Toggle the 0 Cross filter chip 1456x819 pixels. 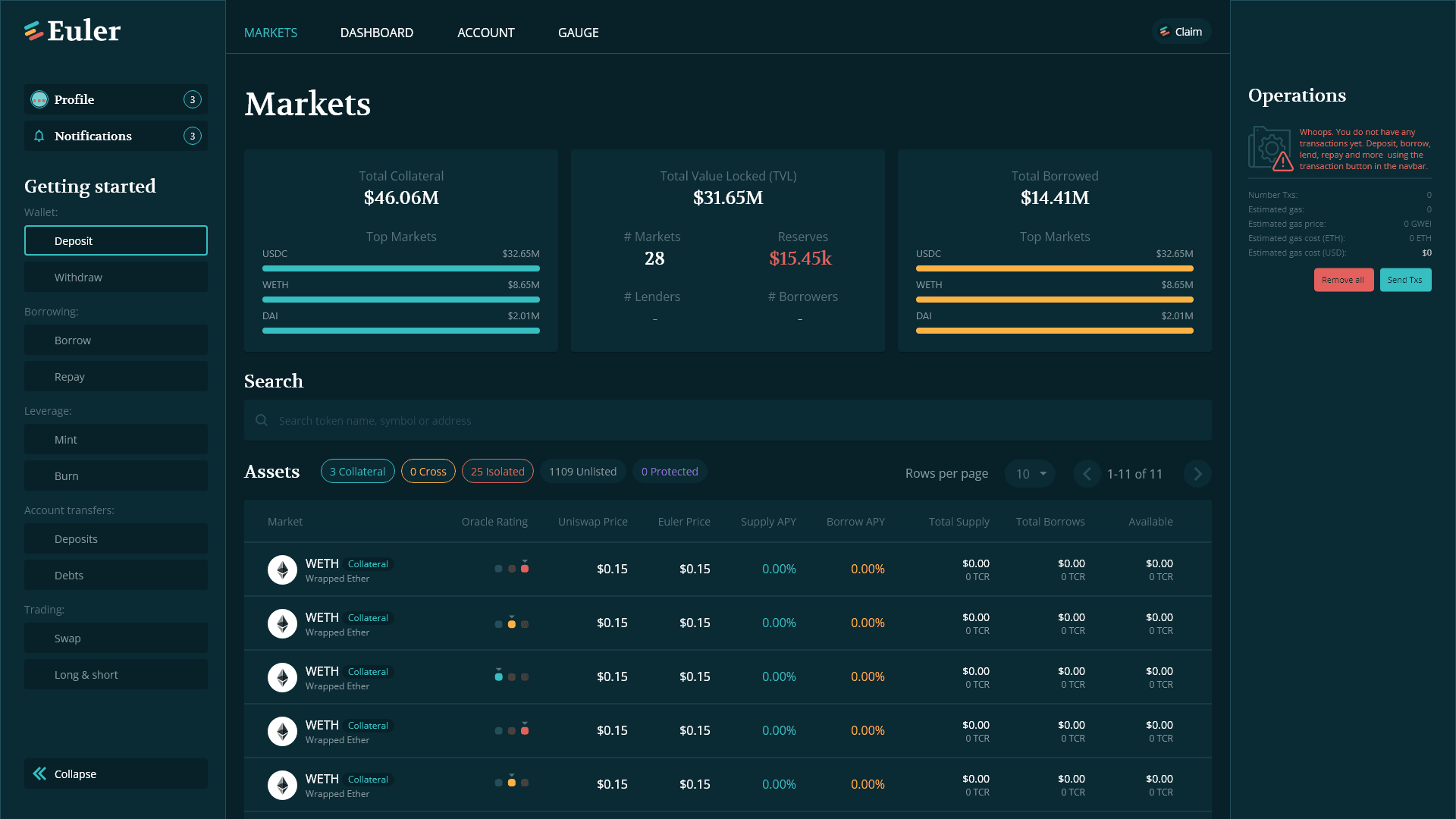(428, 472)
